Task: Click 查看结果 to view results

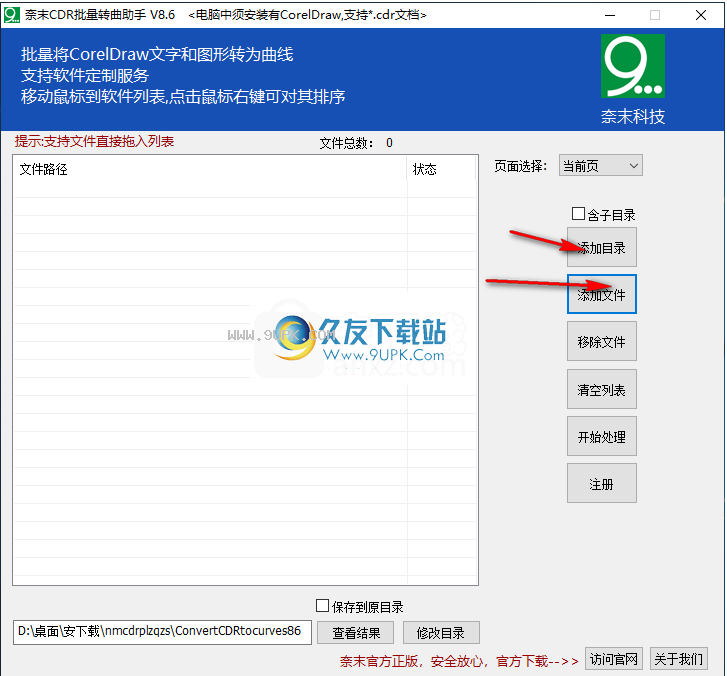Action: [356, 633]
